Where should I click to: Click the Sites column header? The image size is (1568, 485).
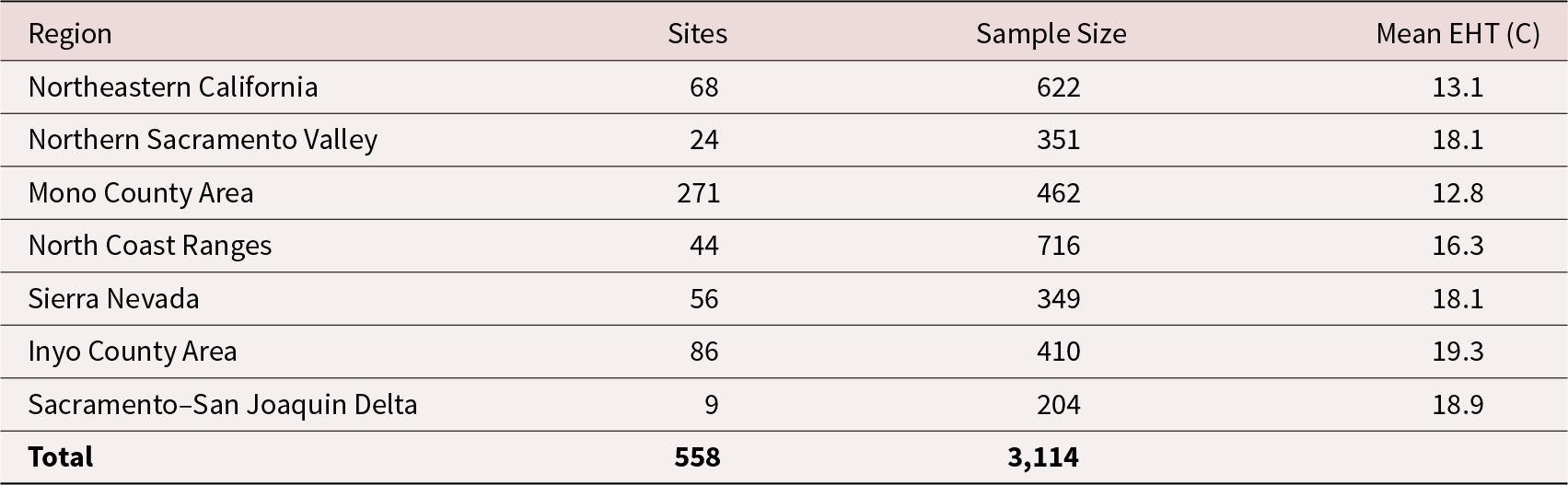697,34
